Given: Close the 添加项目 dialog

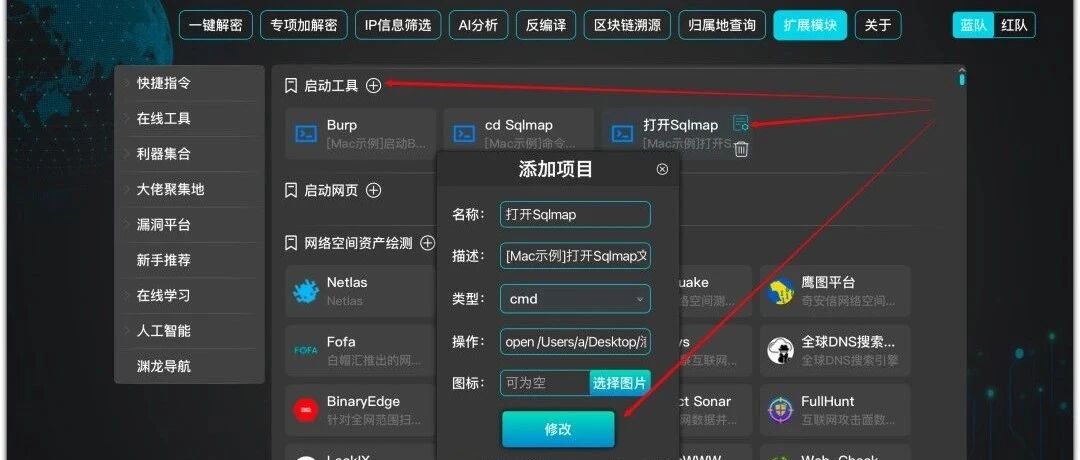Looking at the screenshot, I should coord(663,169).
